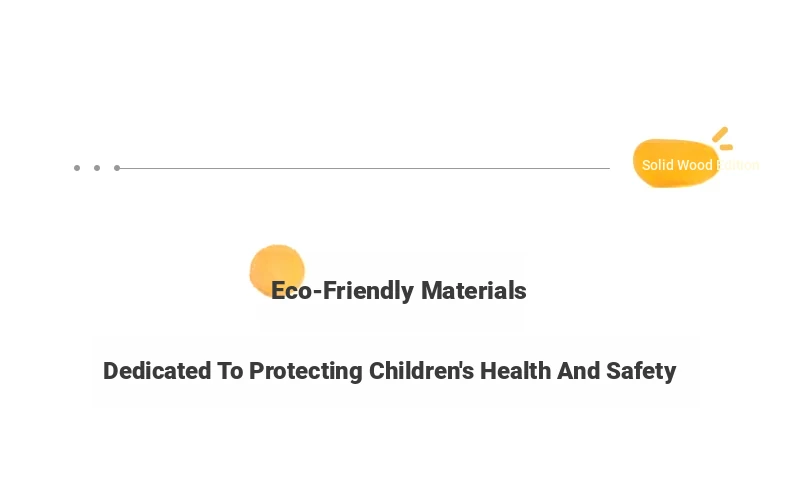Click the word Materials in the heading
The image size is (790, 499).
click(x=474, y=291)
